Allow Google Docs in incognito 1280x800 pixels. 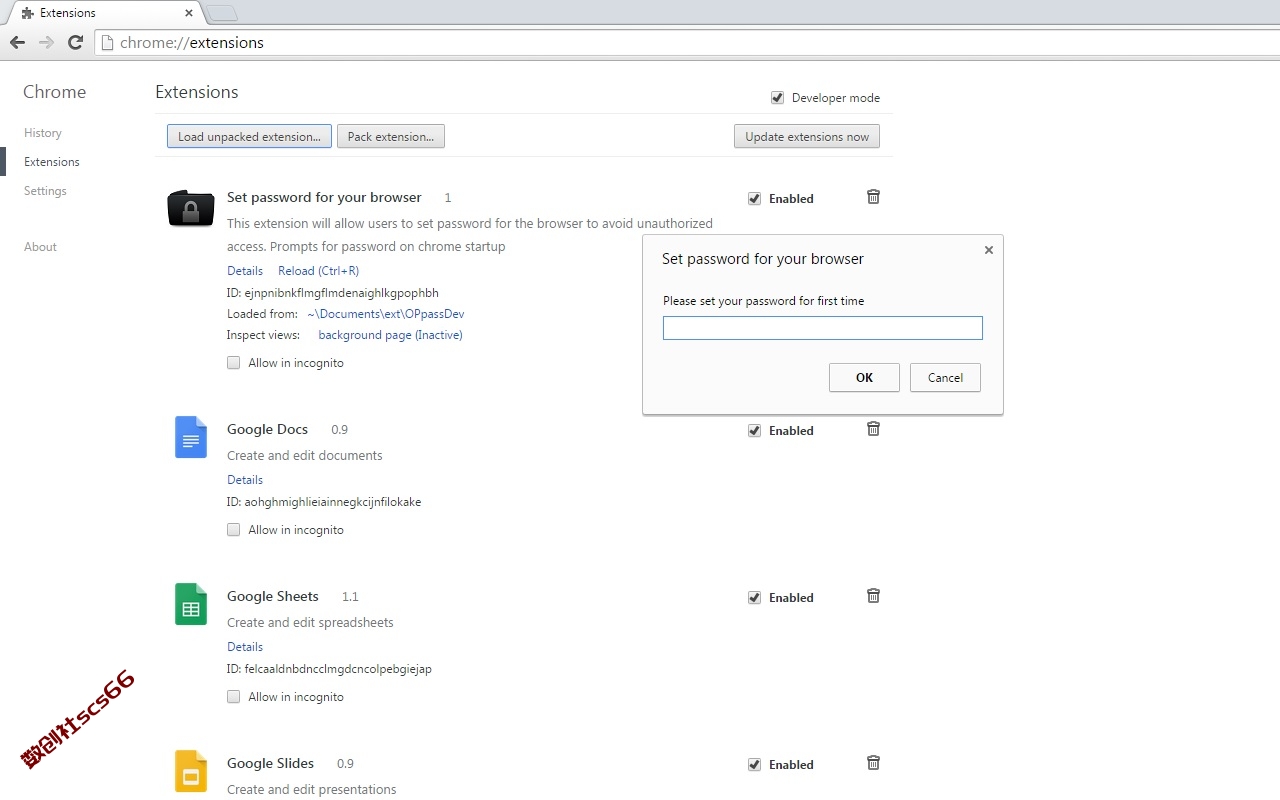click(x=233, y=530)
